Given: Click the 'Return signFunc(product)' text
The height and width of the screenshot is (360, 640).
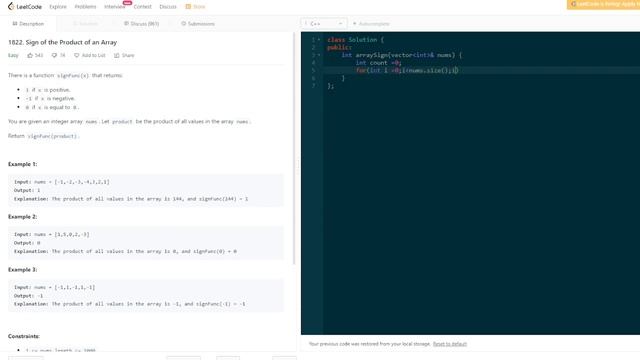Looking at the screenshot, I should click(44, 136).
